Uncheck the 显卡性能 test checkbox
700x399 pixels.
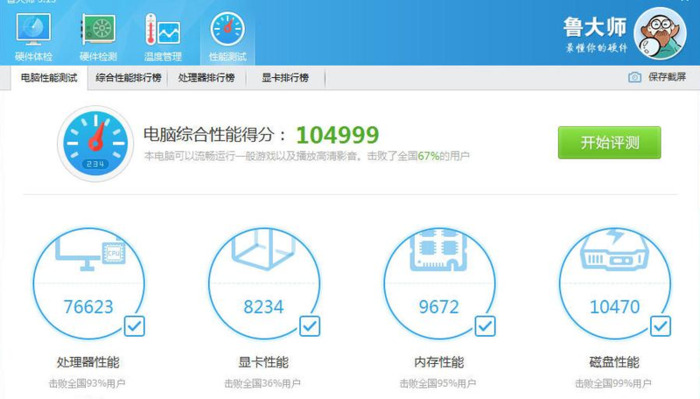[x=310, y=326]
